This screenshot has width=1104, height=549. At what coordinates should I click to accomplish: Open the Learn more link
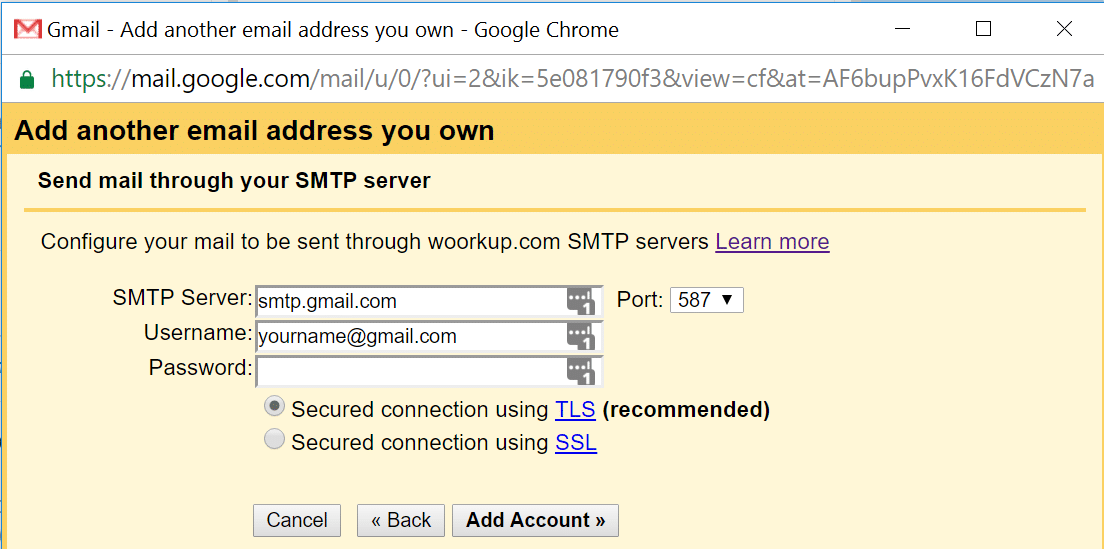772,242
